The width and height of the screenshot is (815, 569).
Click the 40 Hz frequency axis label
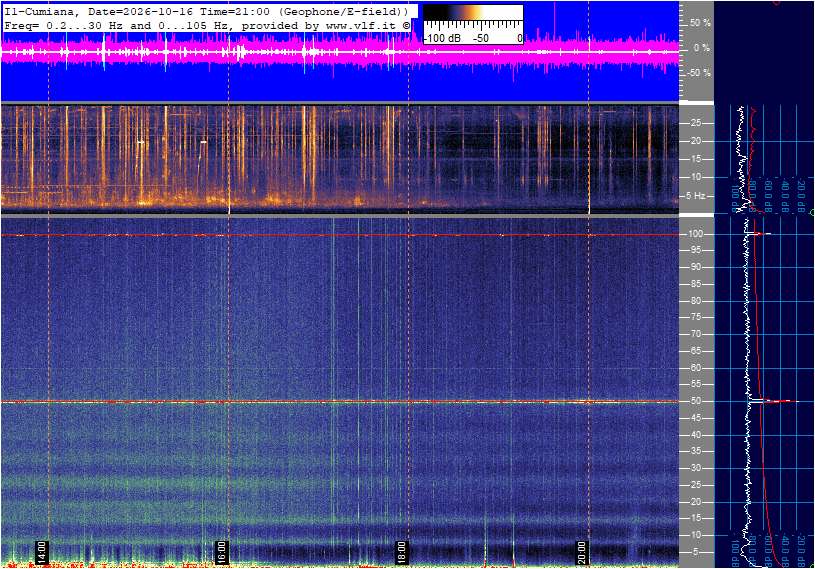tap(695, 435)
